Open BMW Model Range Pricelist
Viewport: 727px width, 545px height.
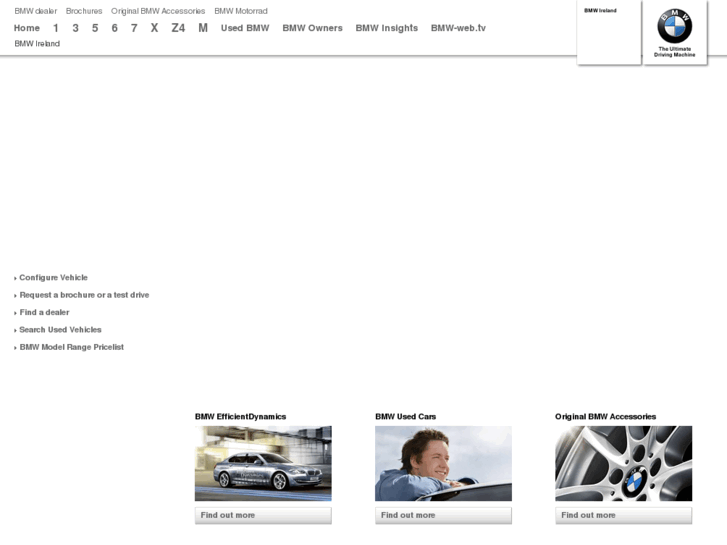pos(71,347)
